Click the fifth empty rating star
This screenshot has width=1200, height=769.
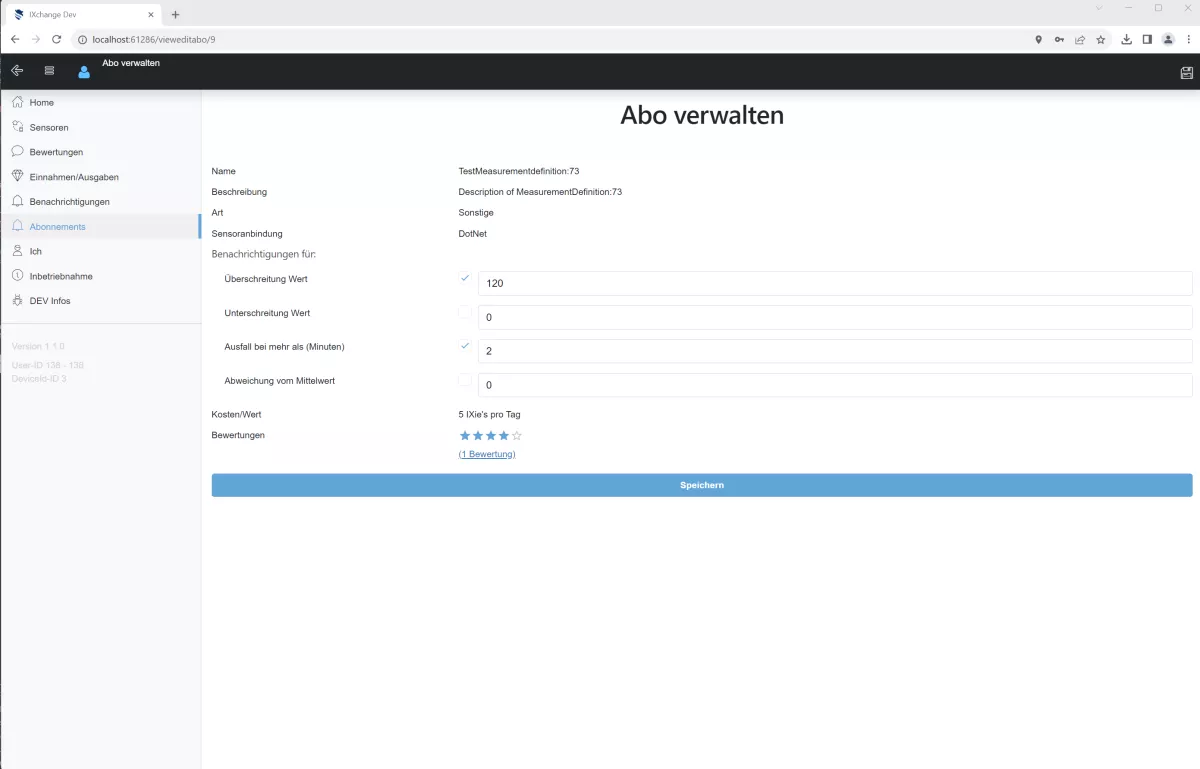(x=517, y=436)
